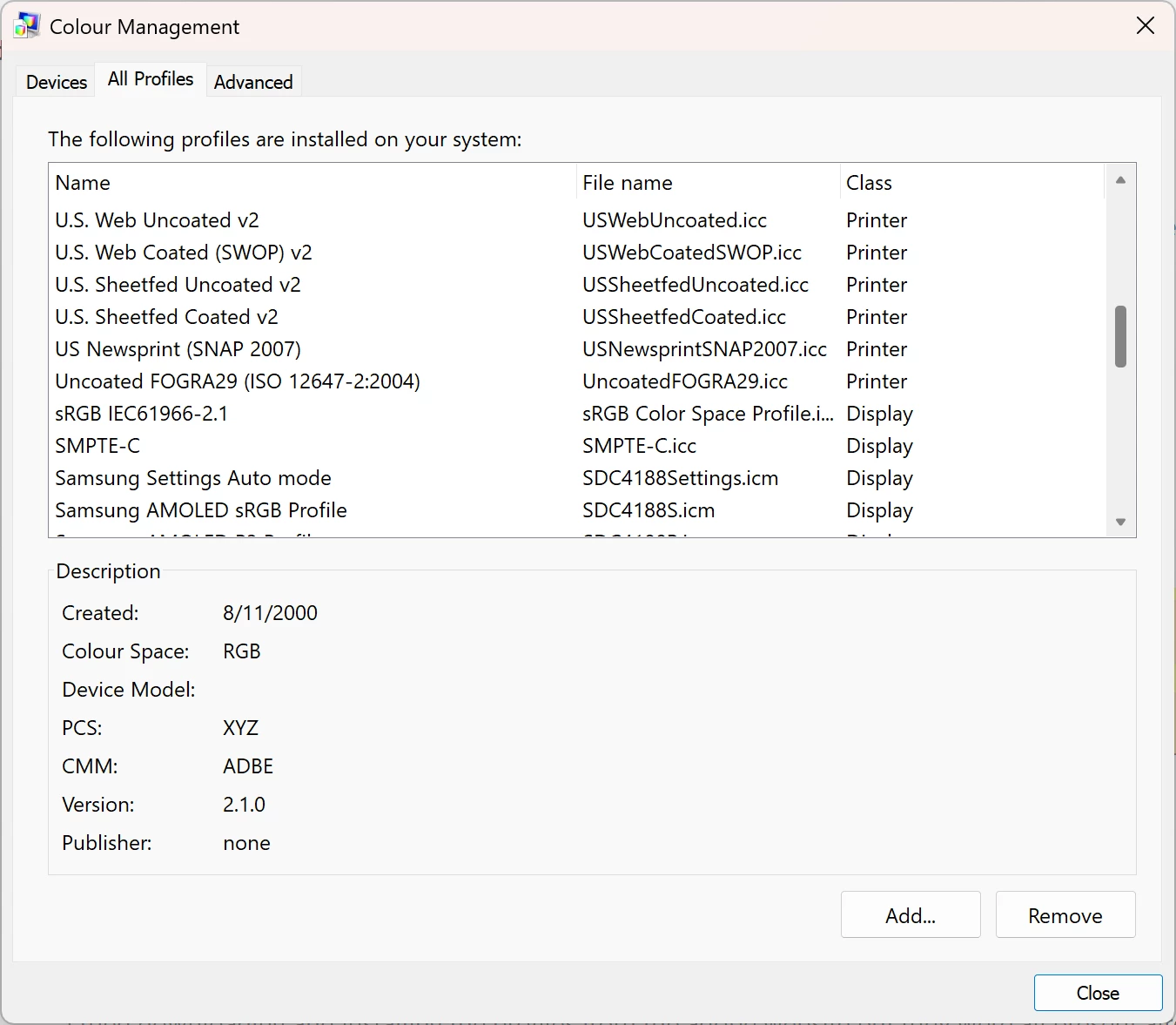Screen dimensions: 1176x1025
Task: Close the Colour Management window via title bar X
Action: 1146,26
